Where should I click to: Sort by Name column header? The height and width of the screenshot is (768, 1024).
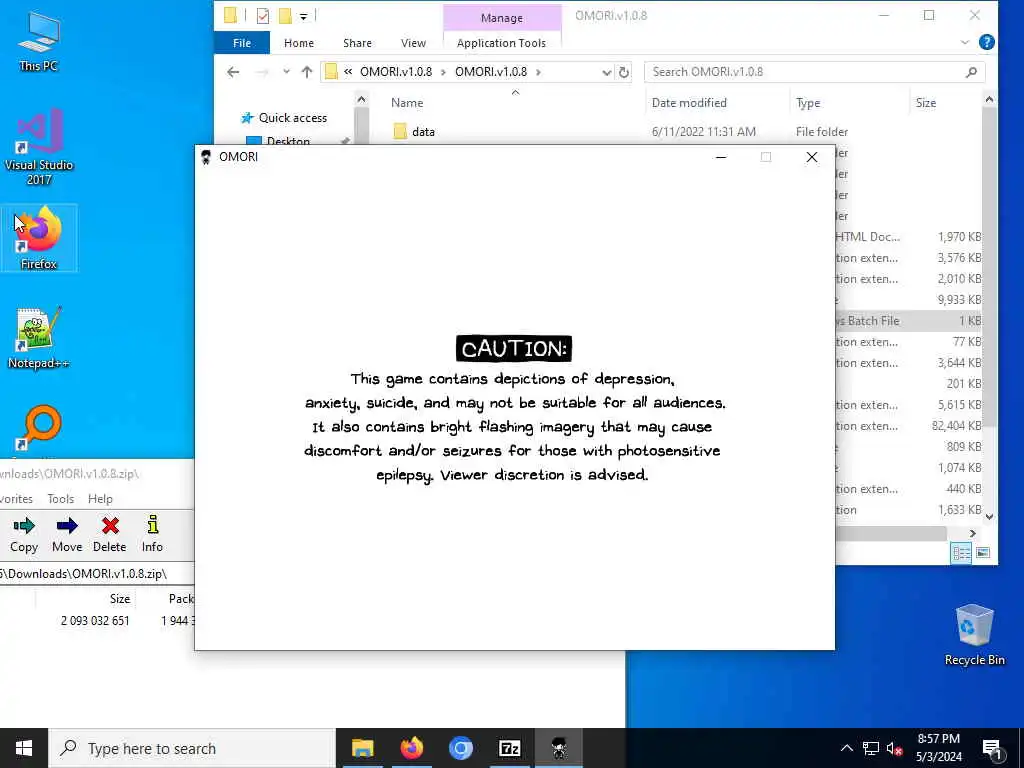(x=407, y=103)
